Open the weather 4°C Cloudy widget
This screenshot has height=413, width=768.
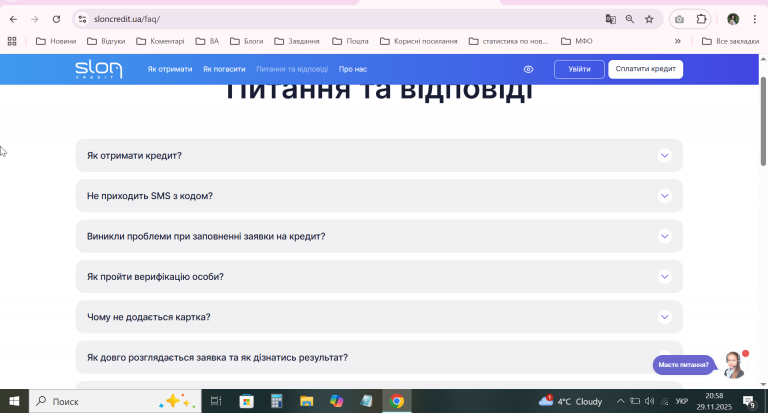[570, 401]
